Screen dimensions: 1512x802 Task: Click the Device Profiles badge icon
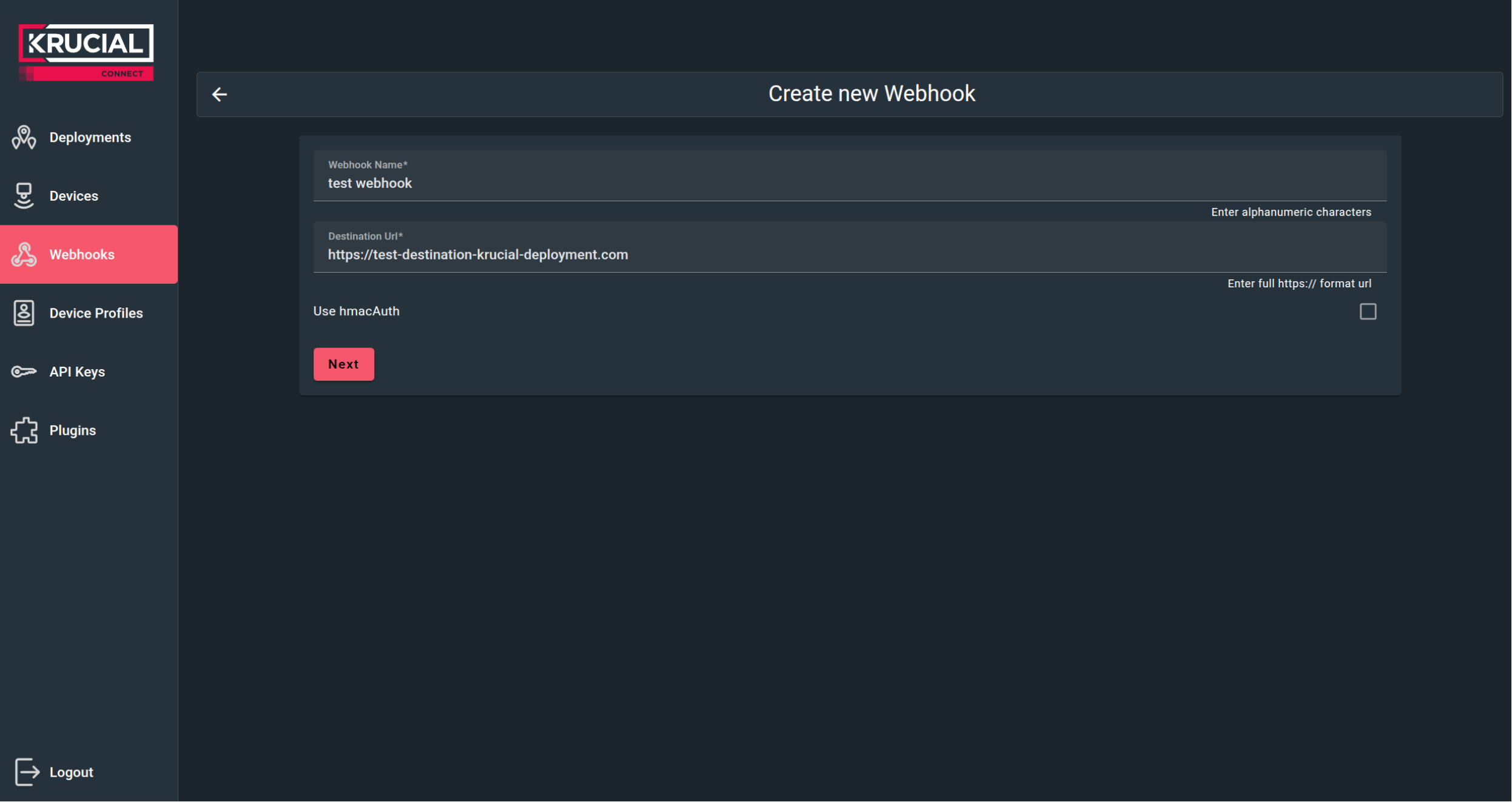coord(24,313)
